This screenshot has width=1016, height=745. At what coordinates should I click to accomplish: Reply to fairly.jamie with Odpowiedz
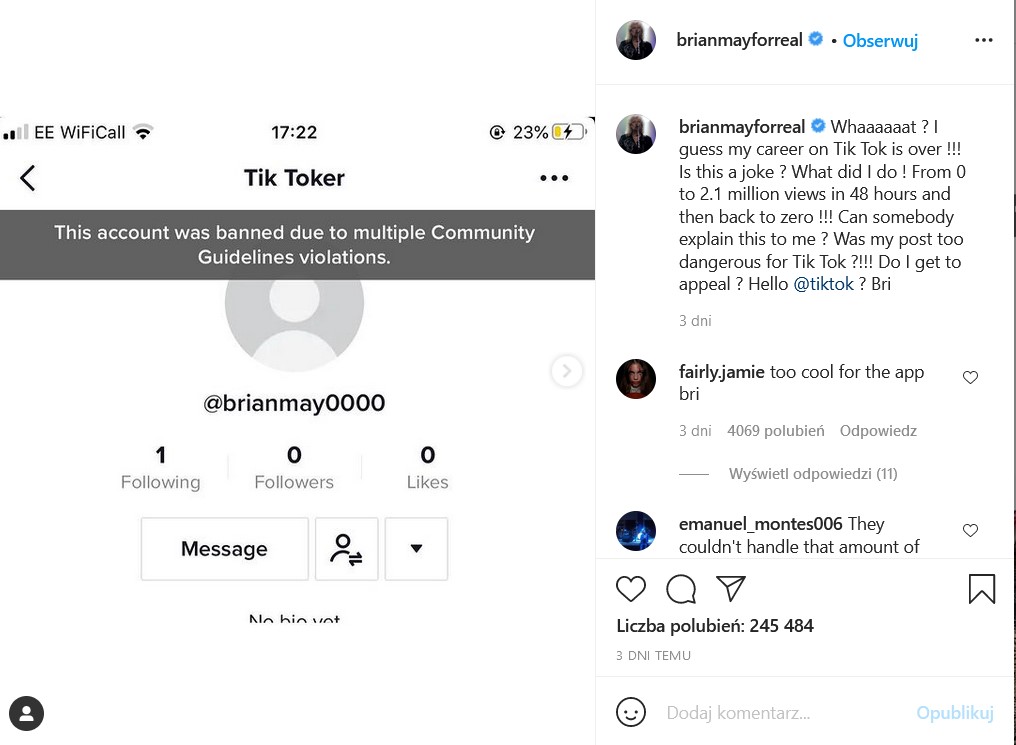(878, 431)
